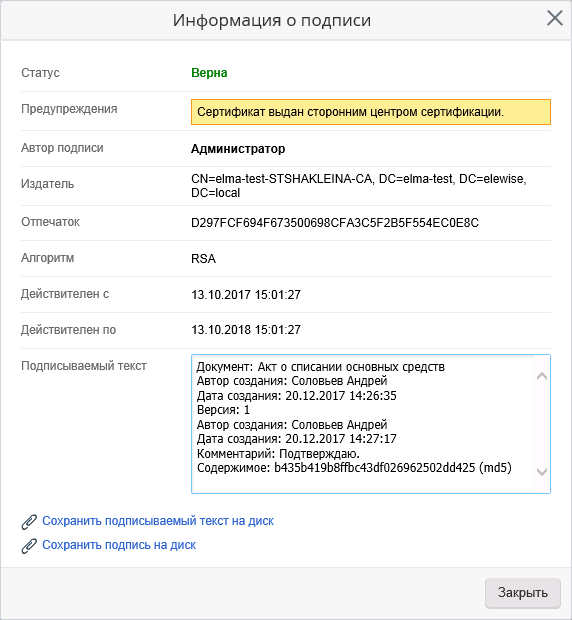
Task: Click the dialog title Информация о подписи
Action: pos(272,21)
